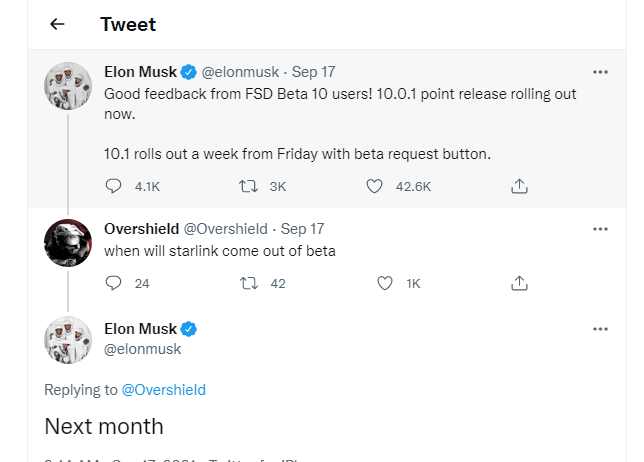This screenshot has width=644, height=462.
Task: Open more options on Overshield's tweet
Action: (600, 229)
